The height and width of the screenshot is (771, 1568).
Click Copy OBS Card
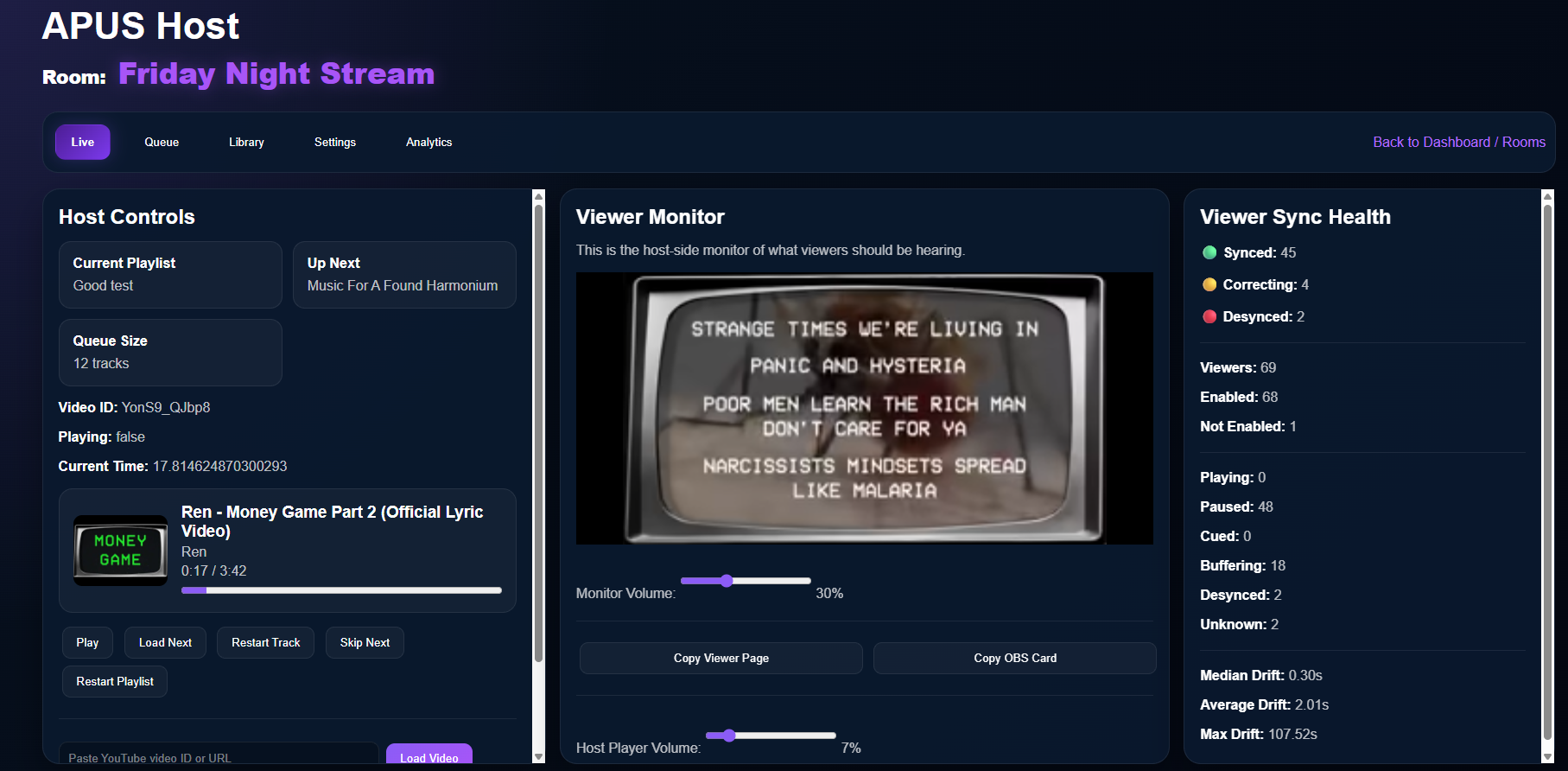pyautogui.click(x=1015, y=658)
